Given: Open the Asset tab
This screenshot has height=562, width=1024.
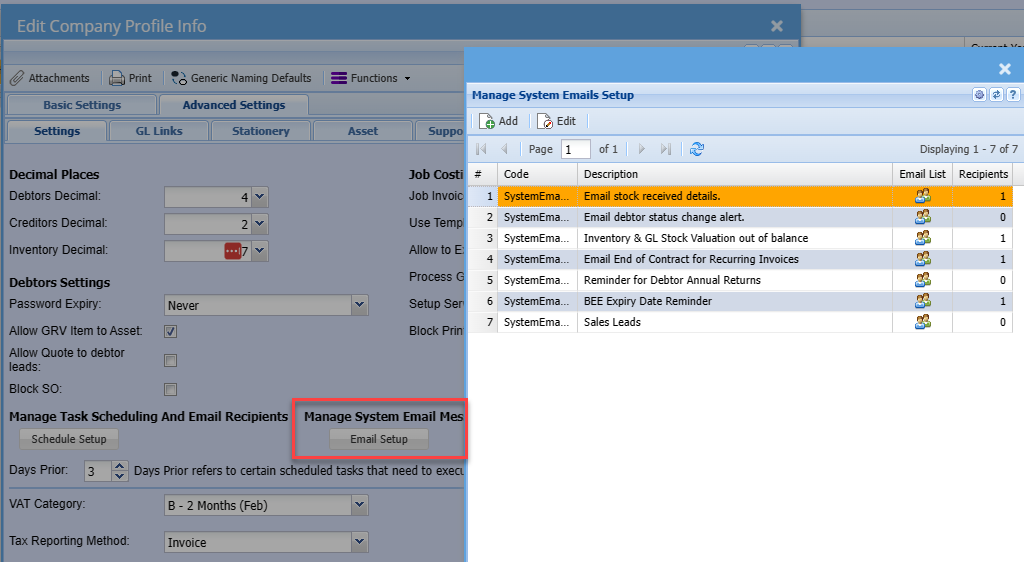Looking at the screenshot, I should click(362, 131).
